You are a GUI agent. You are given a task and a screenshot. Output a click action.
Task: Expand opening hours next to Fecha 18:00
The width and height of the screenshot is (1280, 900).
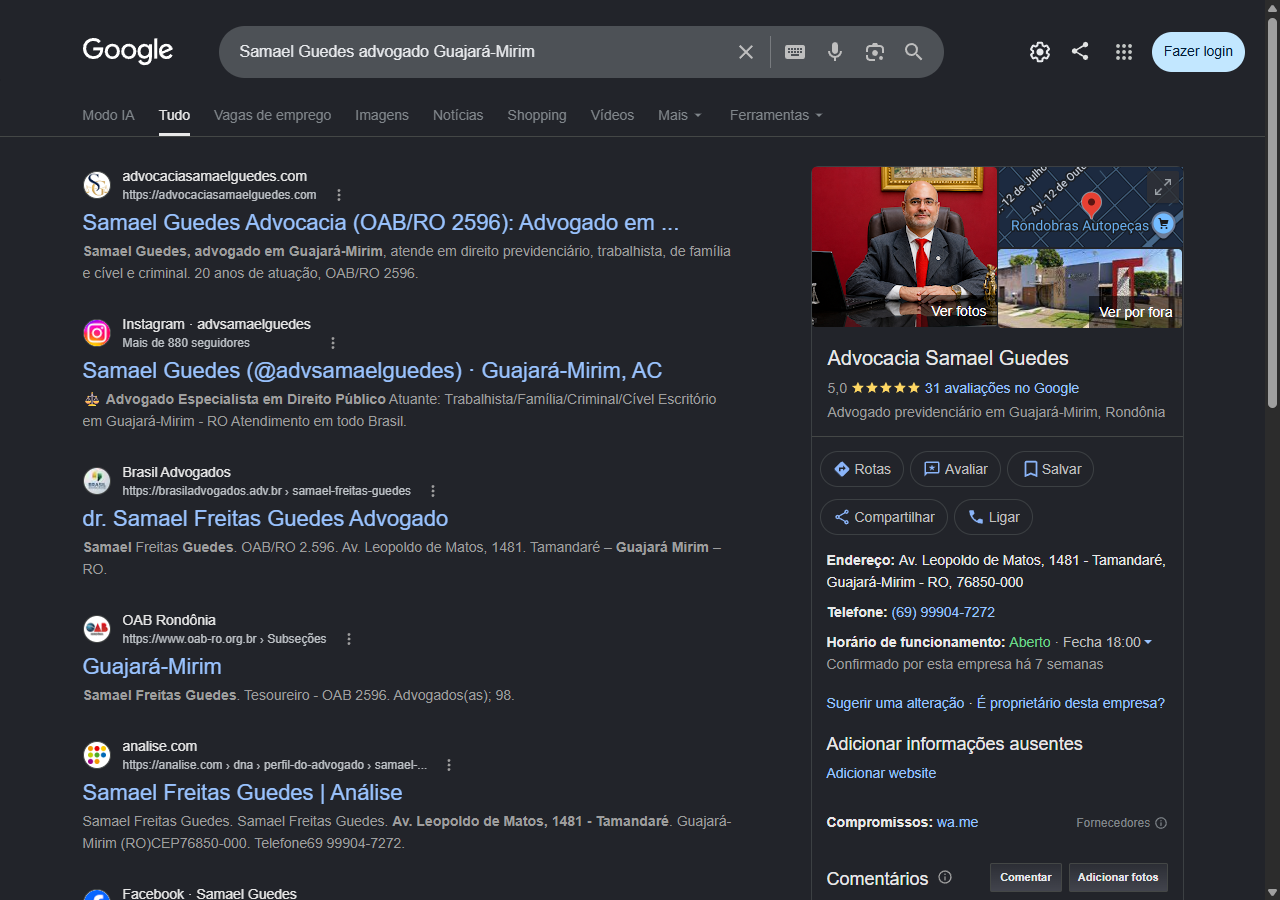(1147, 642)
